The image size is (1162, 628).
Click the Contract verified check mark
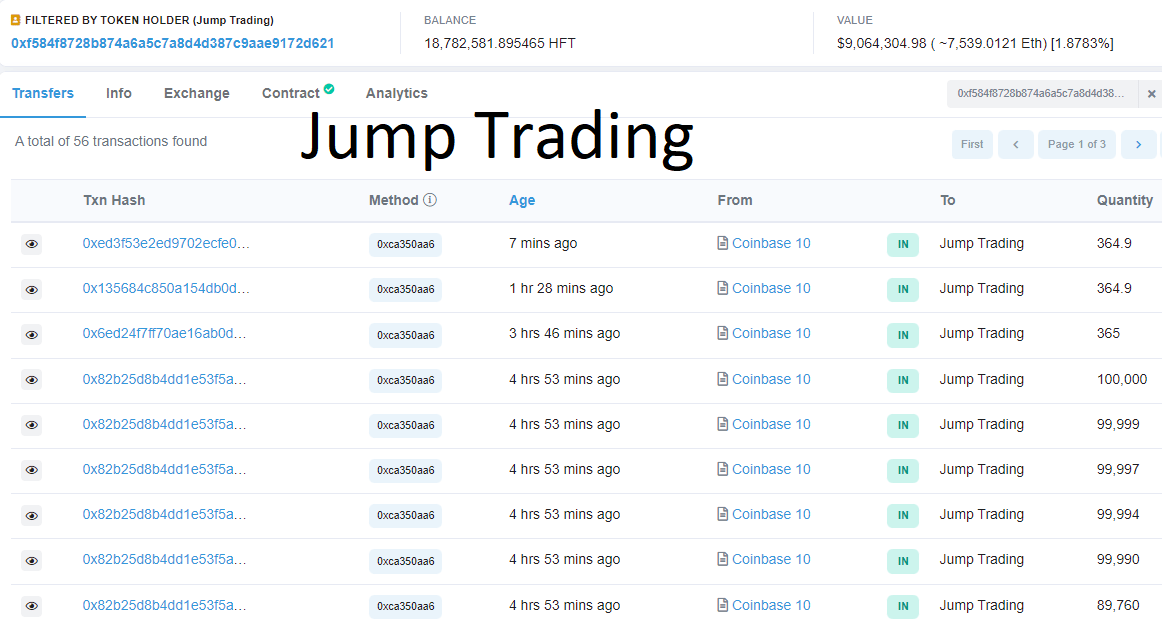329,89
